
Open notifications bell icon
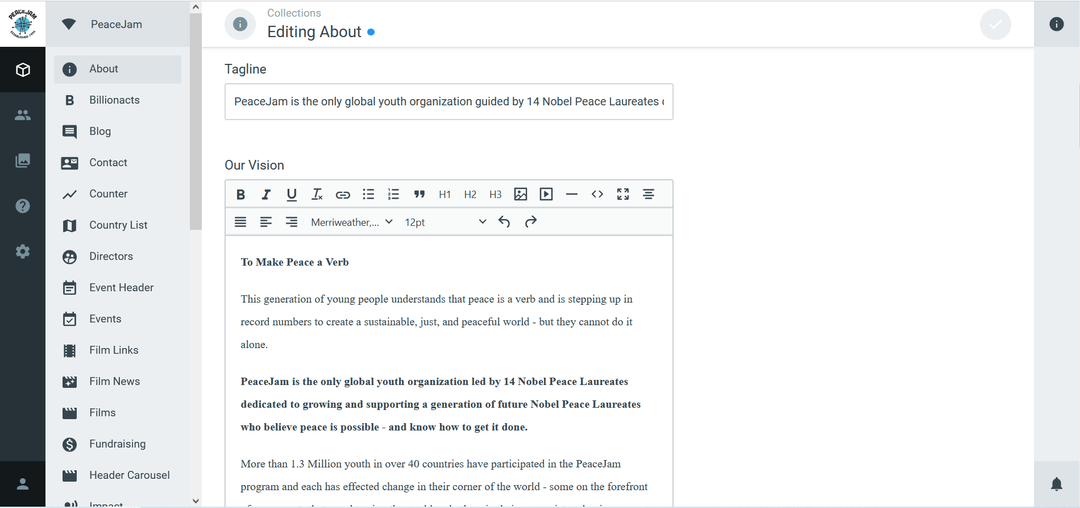1056,484
